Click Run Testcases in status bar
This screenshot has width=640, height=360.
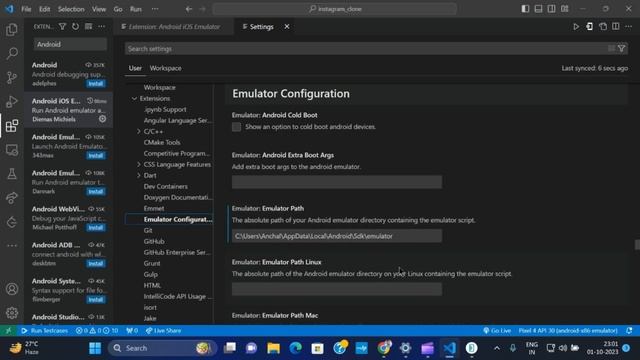coord(44,331)
